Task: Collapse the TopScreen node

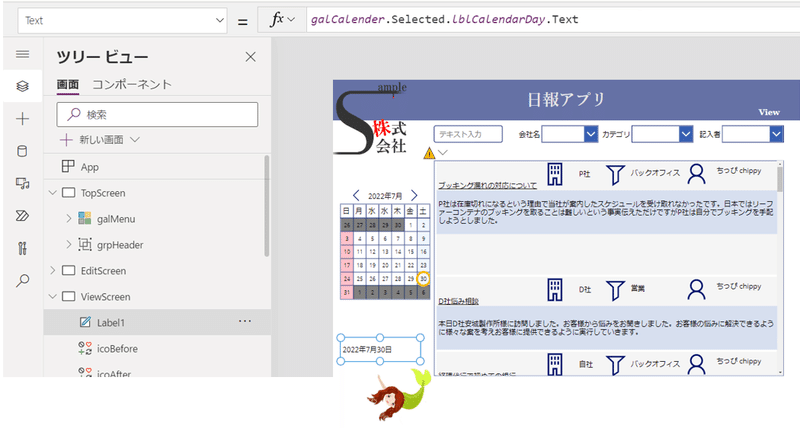Action: pyautogui.click(x=53, y=193)
